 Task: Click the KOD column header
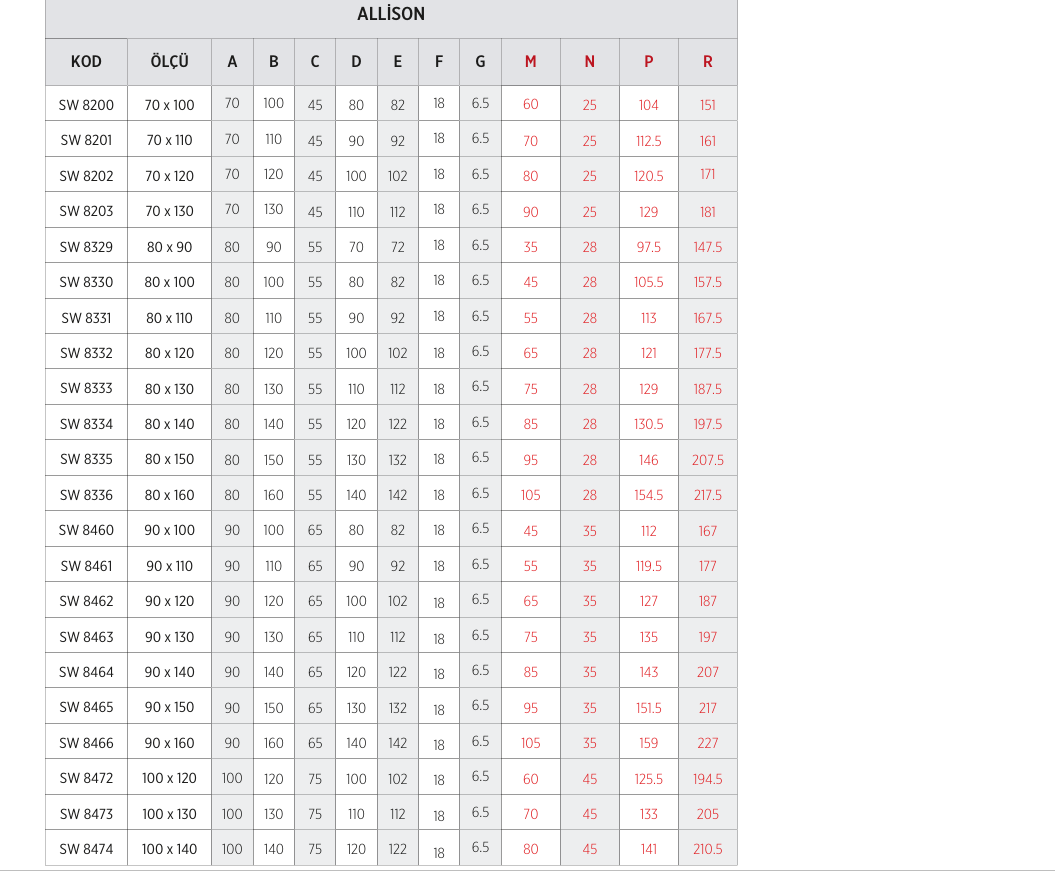point(86,62)
